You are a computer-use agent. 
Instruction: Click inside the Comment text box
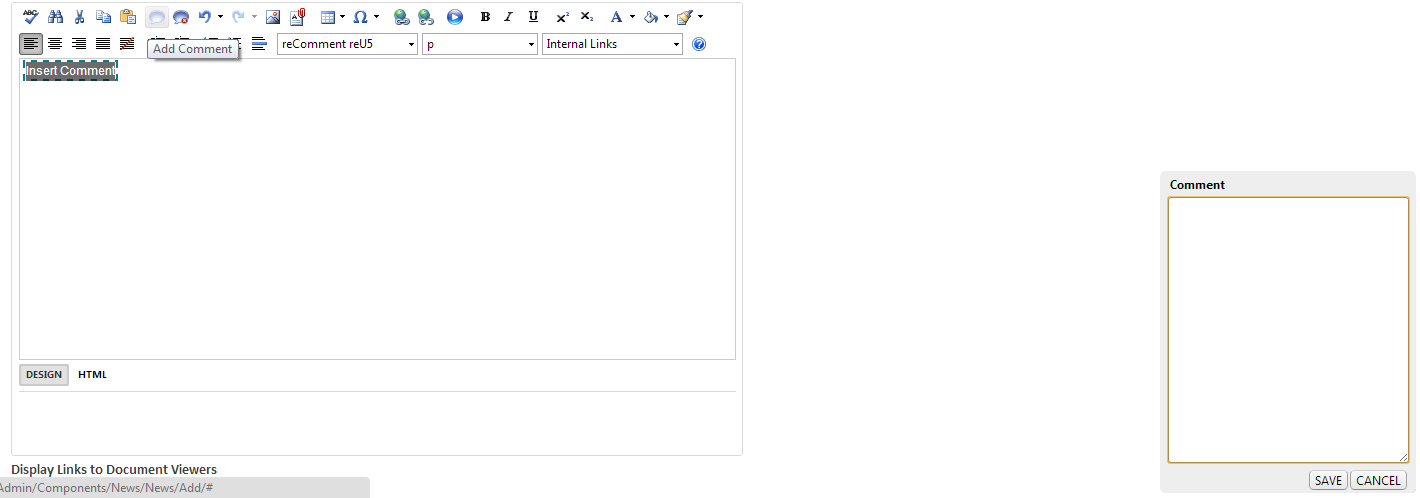[x=1288, y=330]
